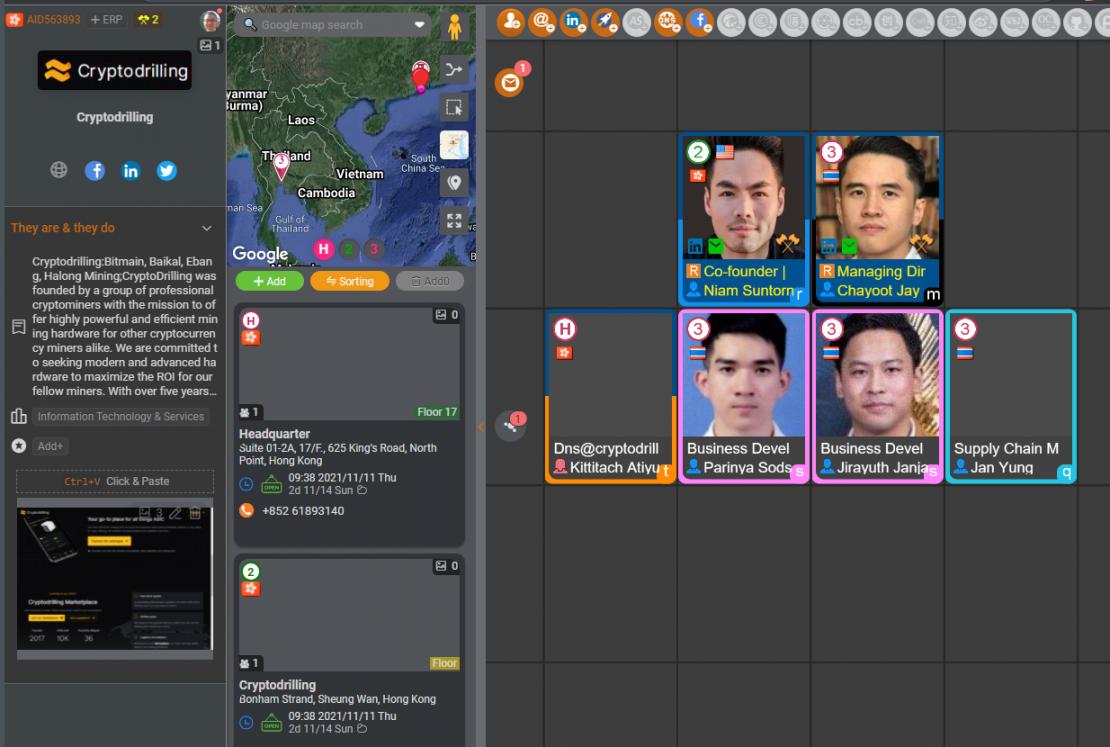Screen dimensions: 1110x747
Task: Collapse the 'They are & they do' section
Action: tap(207, 228)
